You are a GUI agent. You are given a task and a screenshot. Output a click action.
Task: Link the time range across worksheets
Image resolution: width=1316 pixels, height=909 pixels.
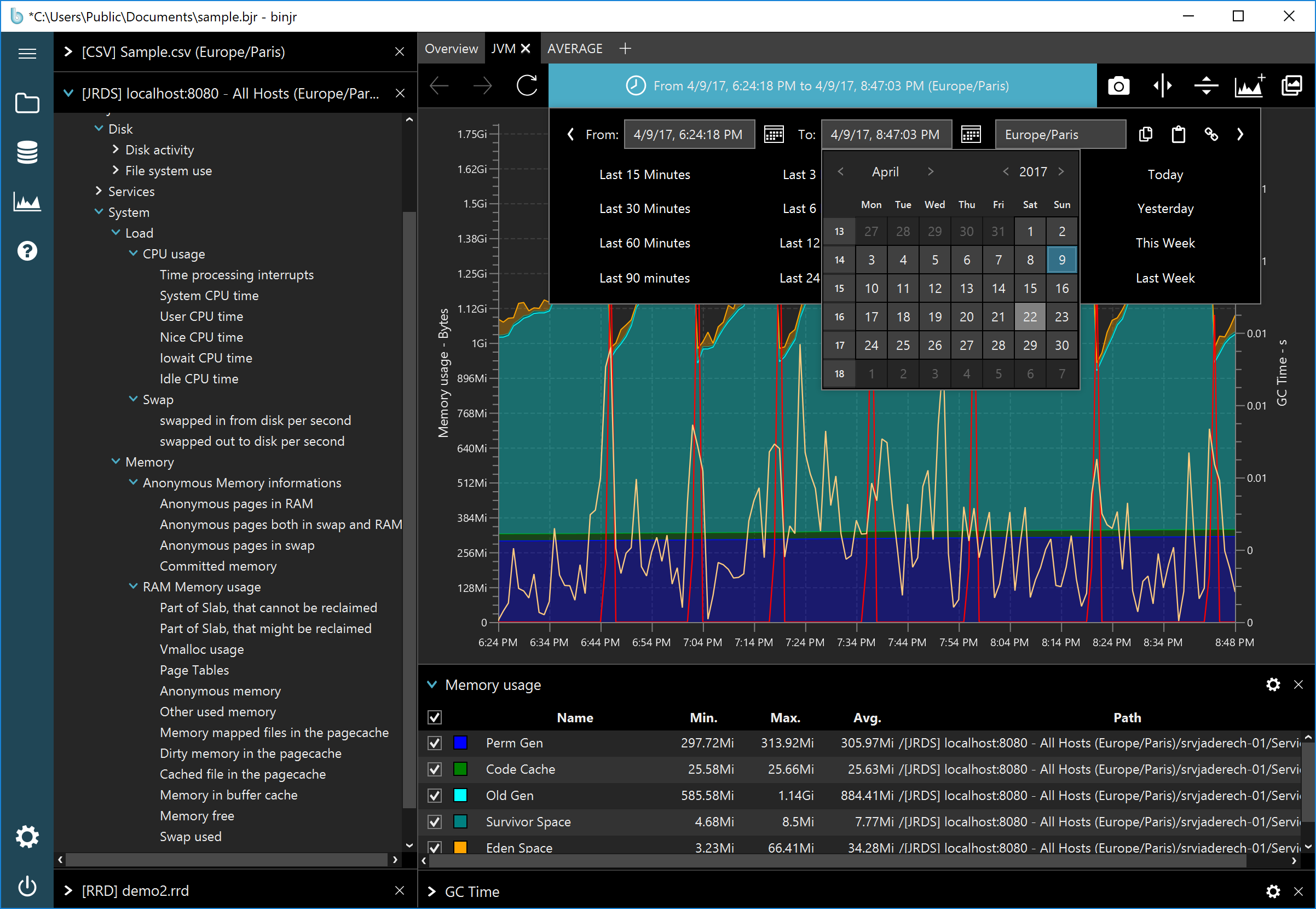1211,134
